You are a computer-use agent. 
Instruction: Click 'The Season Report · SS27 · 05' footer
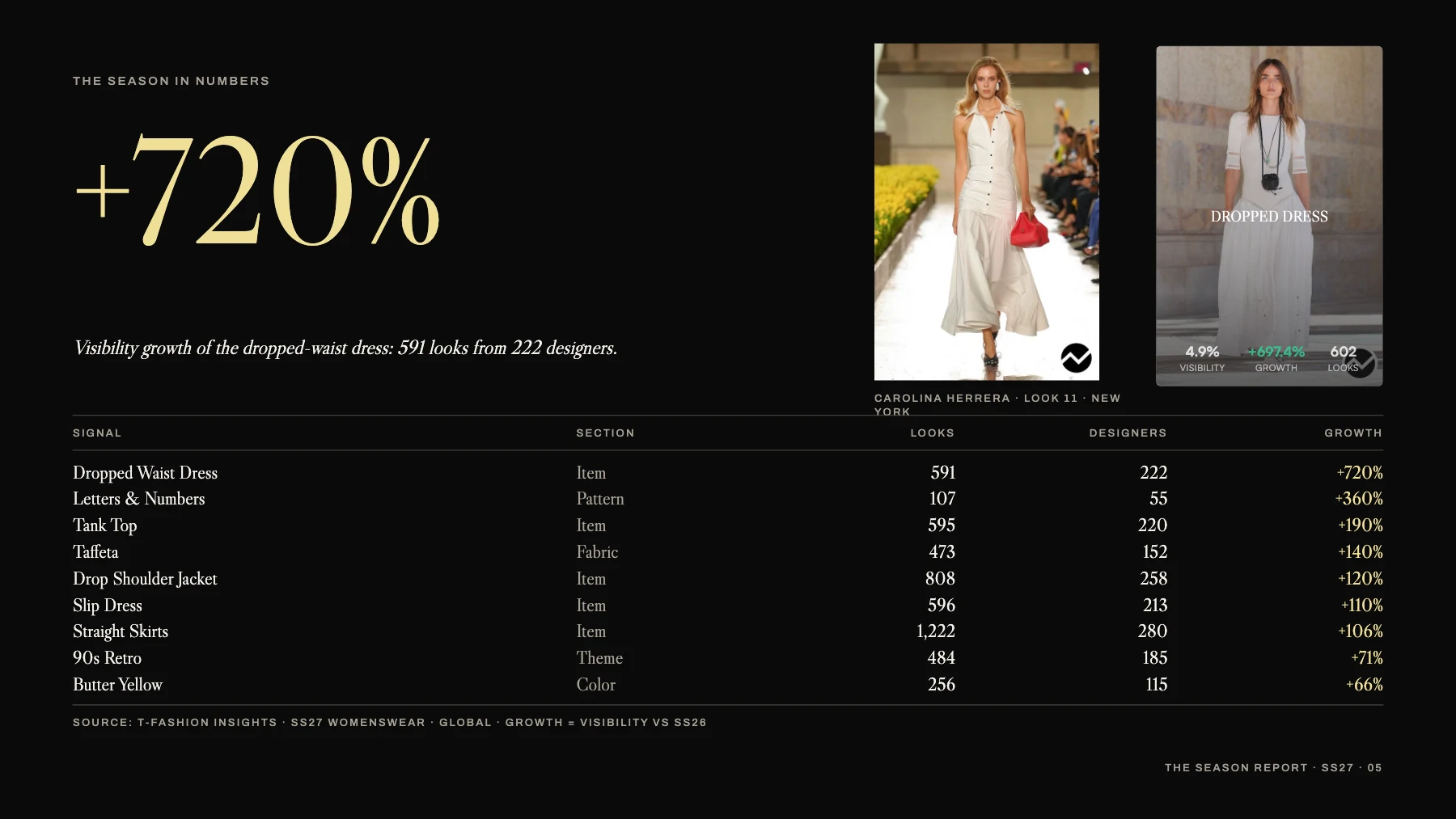(1273, 768)
